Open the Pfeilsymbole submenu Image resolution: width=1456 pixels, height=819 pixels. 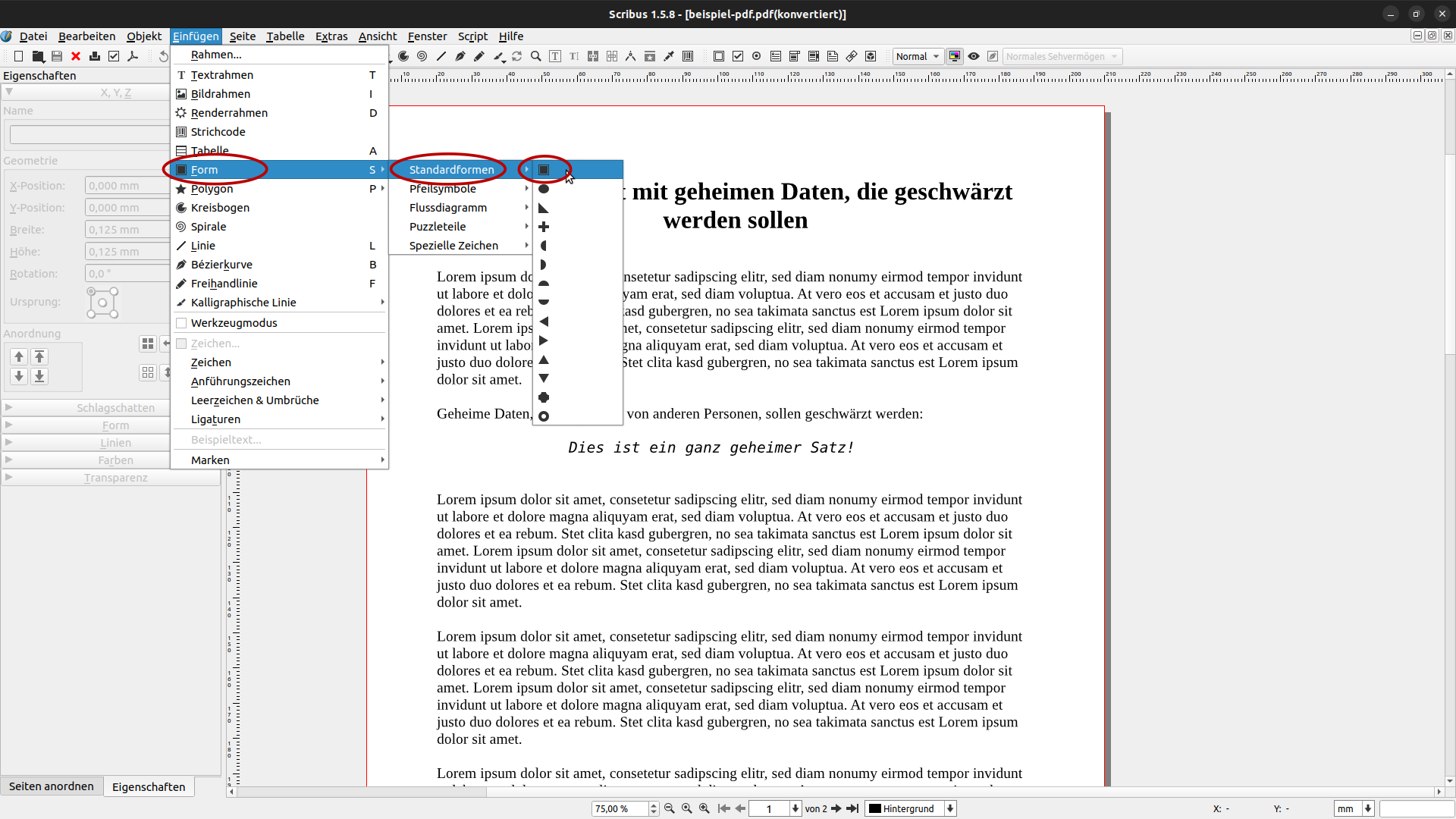point(443,189)
